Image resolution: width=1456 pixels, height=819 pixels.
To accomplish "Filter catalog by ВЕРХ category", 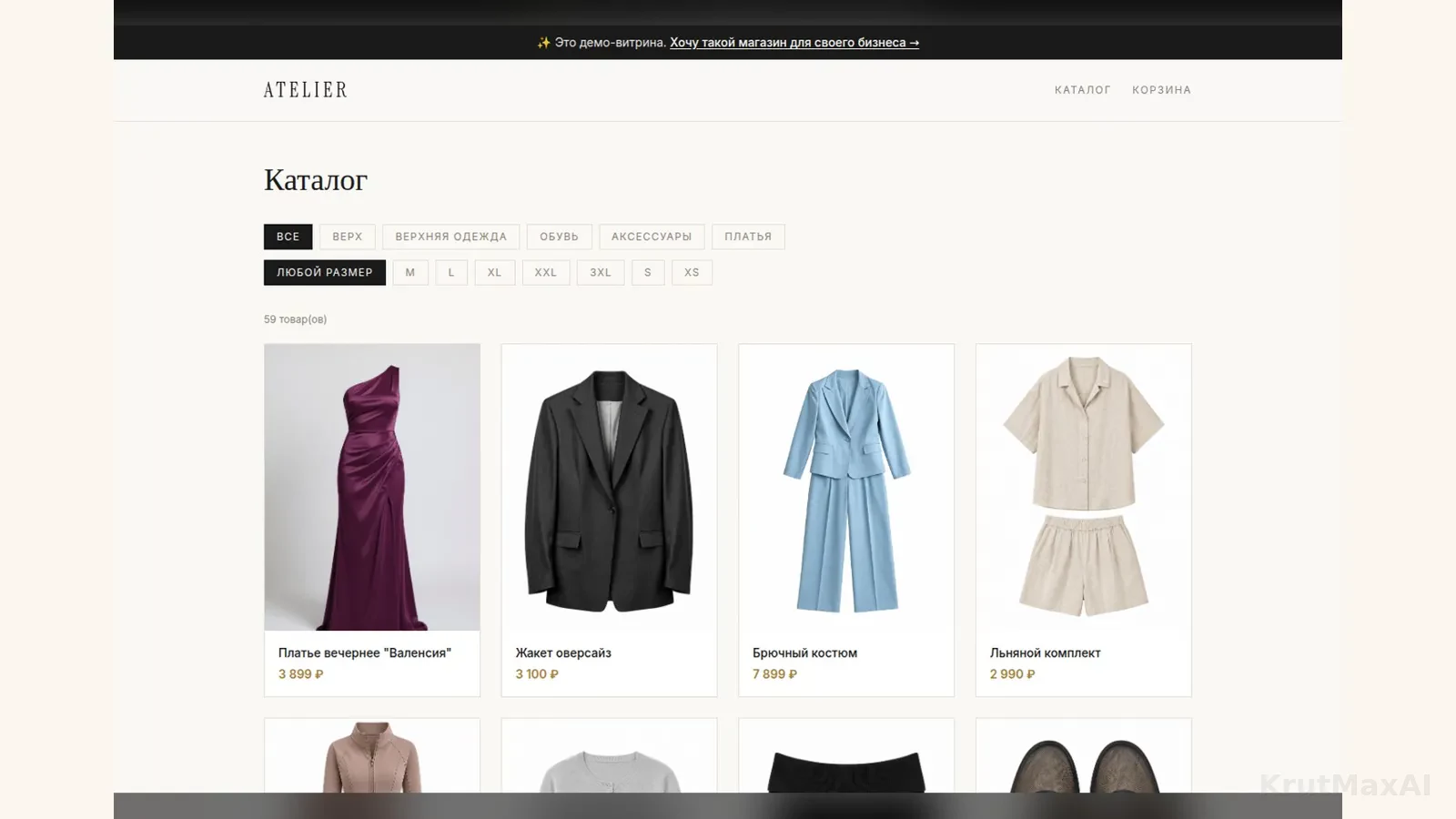I will (348, 237).
